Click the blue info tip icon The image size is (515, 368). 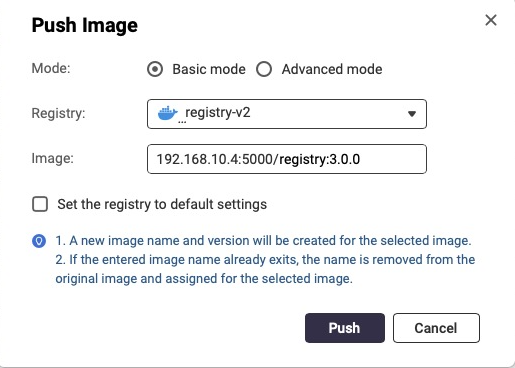[x=39, y=241]
